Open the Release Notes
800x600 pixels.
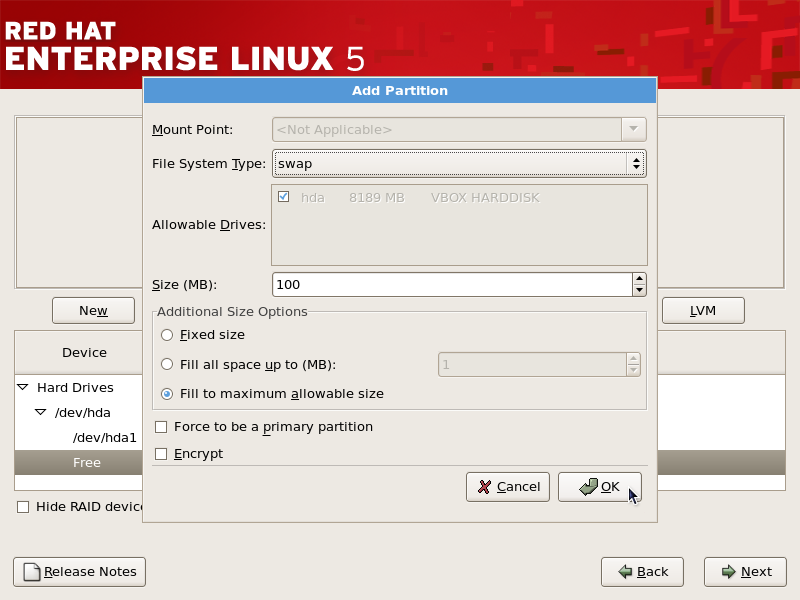pyautogui.click(x=80, y=572)
